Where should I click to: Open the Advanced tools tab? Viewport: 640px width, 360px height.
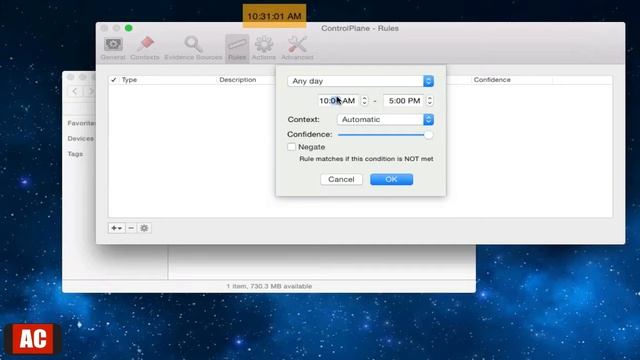pyautogui.click(x=297, y=49)
